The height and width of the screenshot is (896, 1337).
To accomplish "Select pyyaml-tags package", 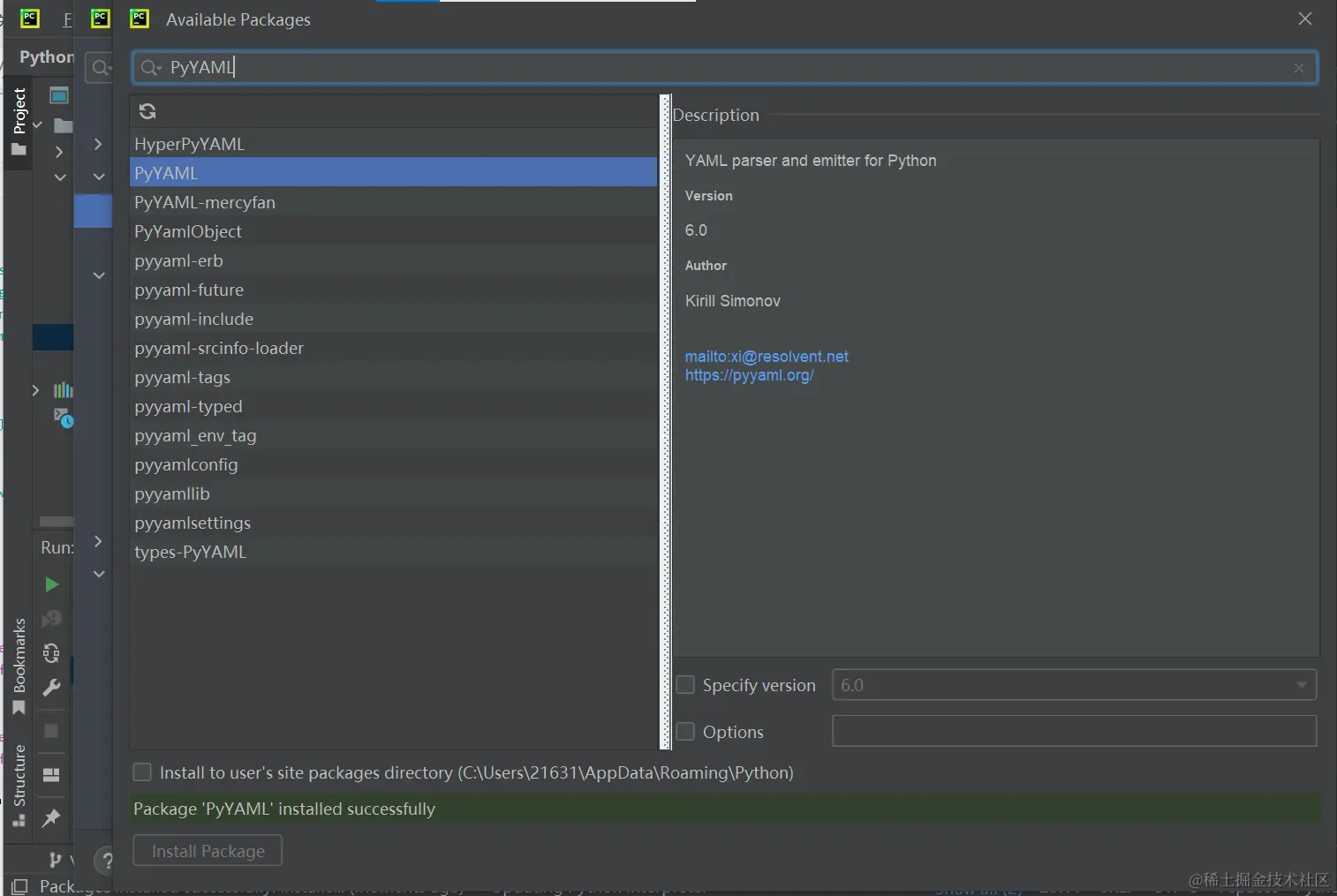I will point(394,377).
